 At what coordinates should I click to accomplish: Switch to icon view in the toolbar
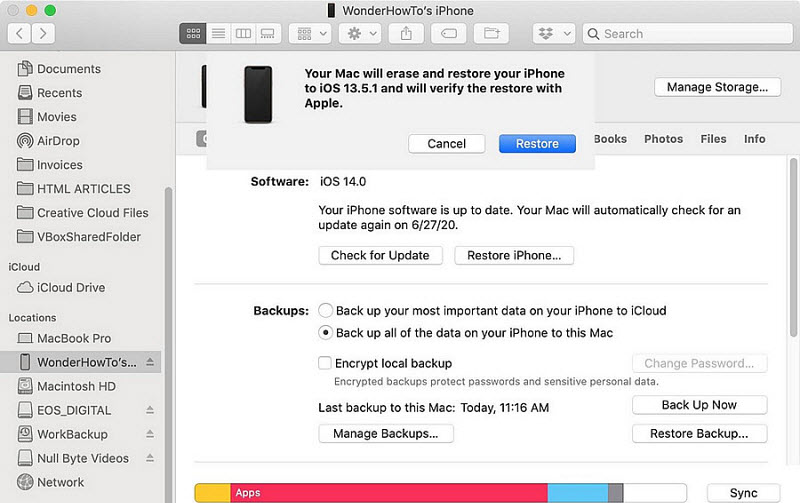(193, 34)
